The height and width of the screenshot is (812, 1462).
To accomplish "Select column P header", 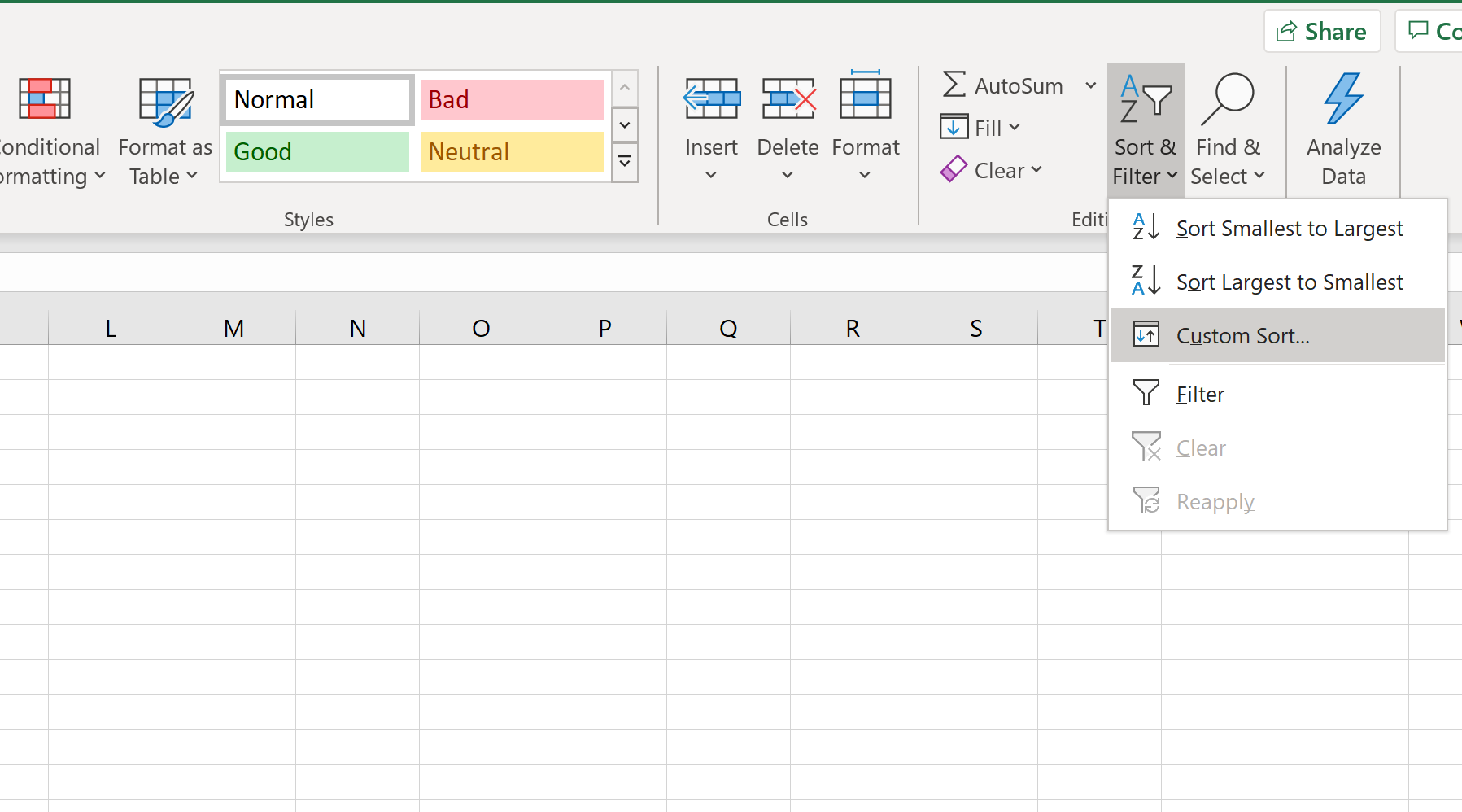I will tap(604, 328).
